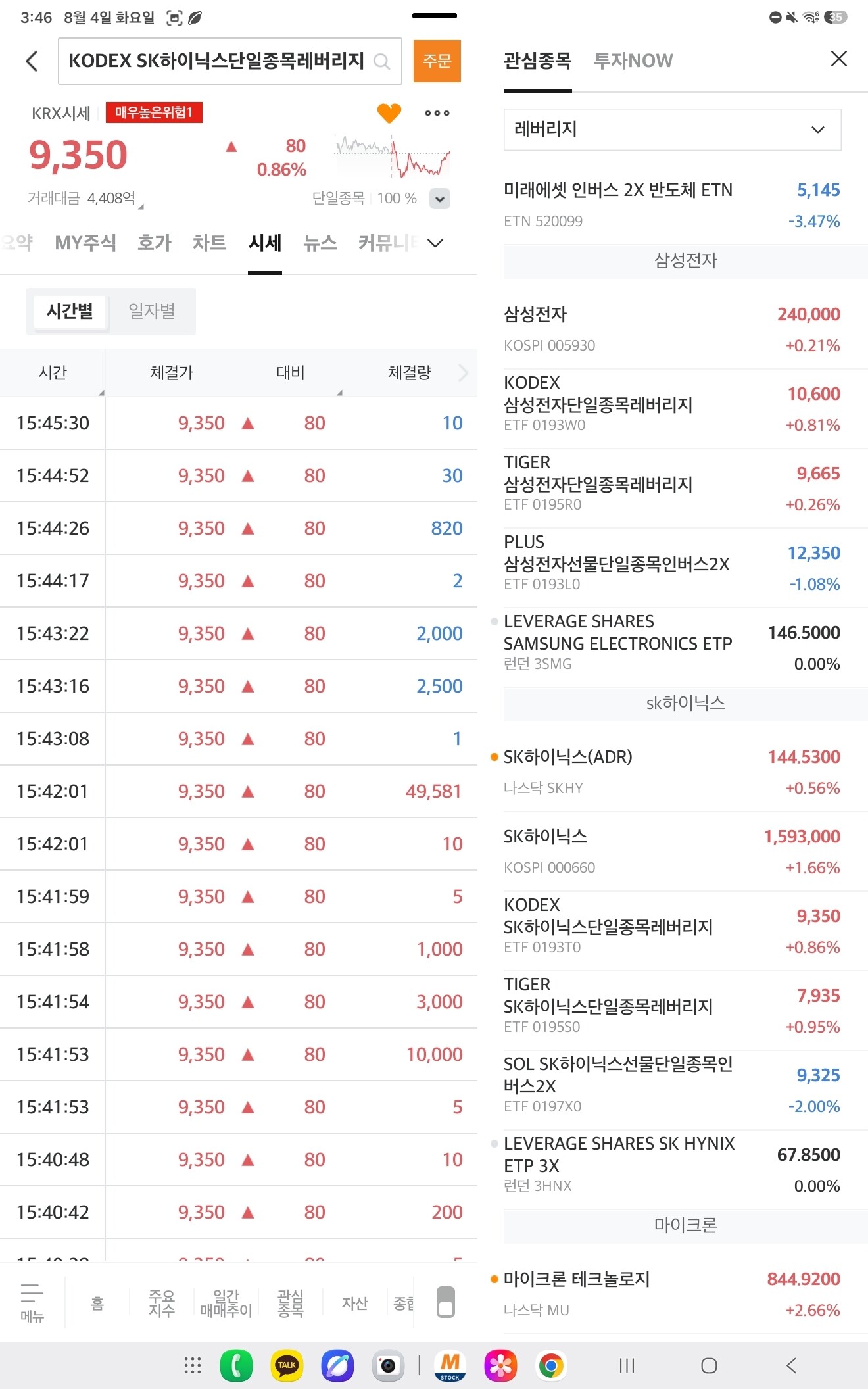Tap the 매우높은위험1 risk badge
This screenshot has width=868, height=1389.
click(154, 112)
